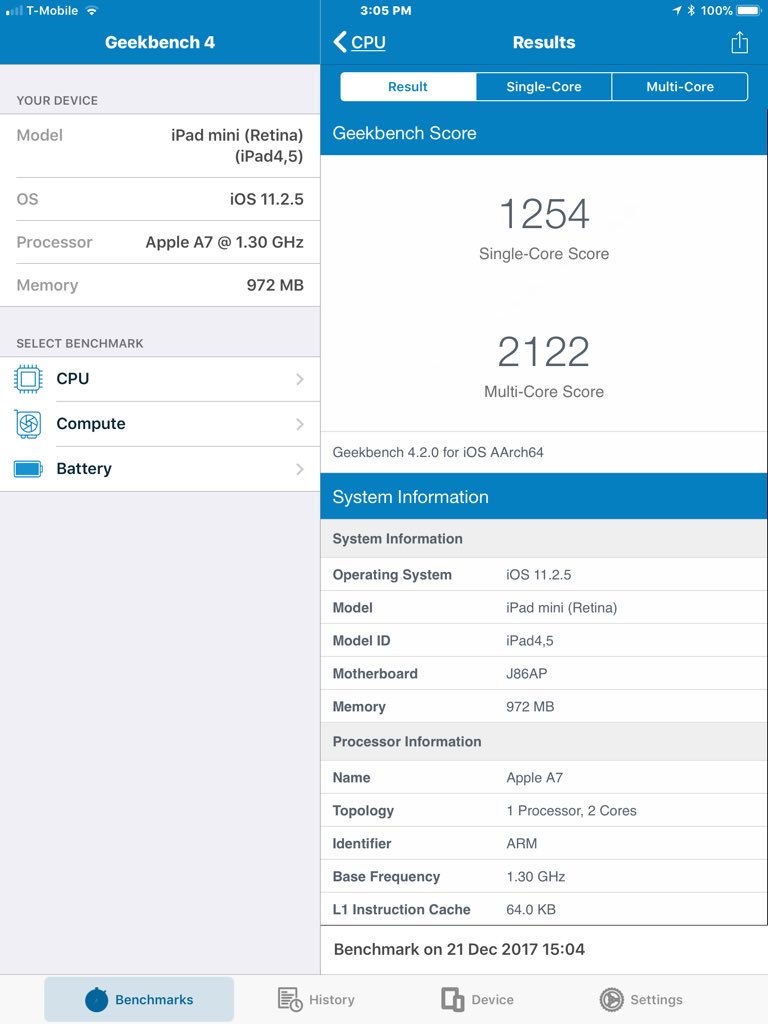Tap the battery indicator in status bar
The width and height of the screenshot is (768, 1024).
749,10
